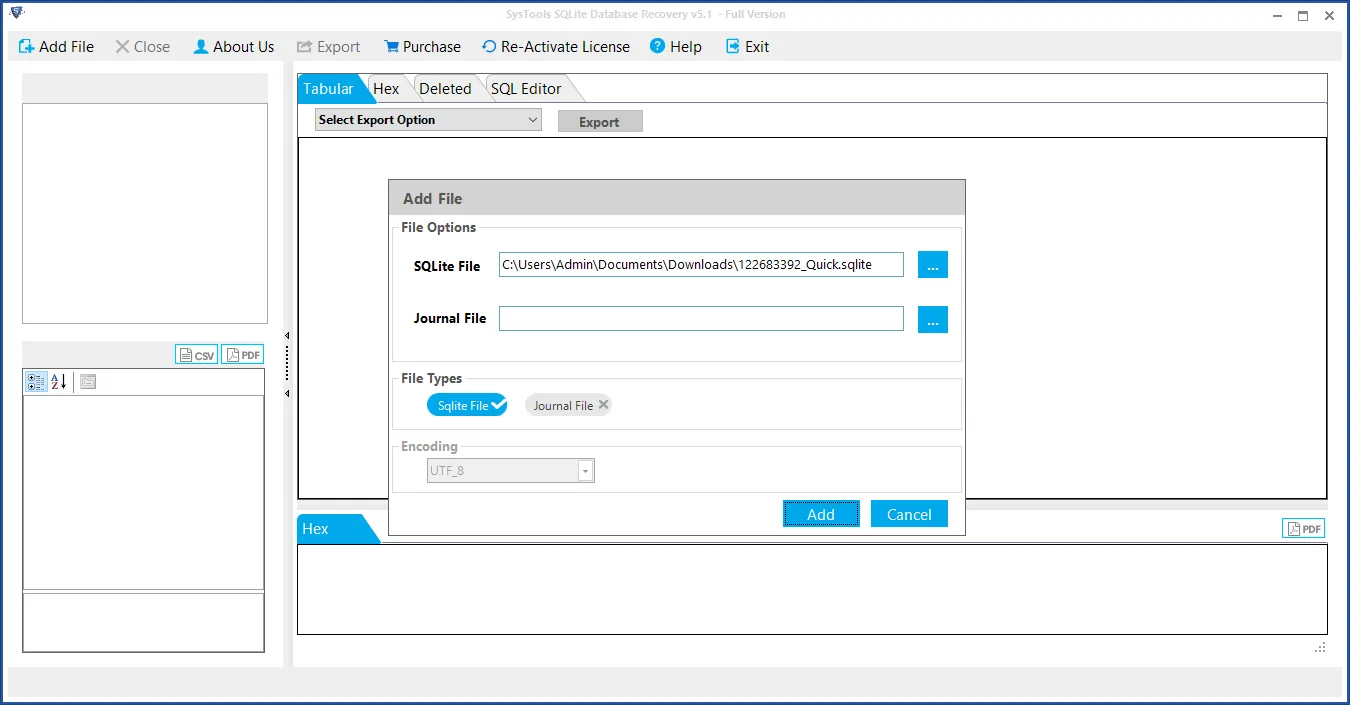
Task: Click the property pages icon
Action: [x=88, y=381]
